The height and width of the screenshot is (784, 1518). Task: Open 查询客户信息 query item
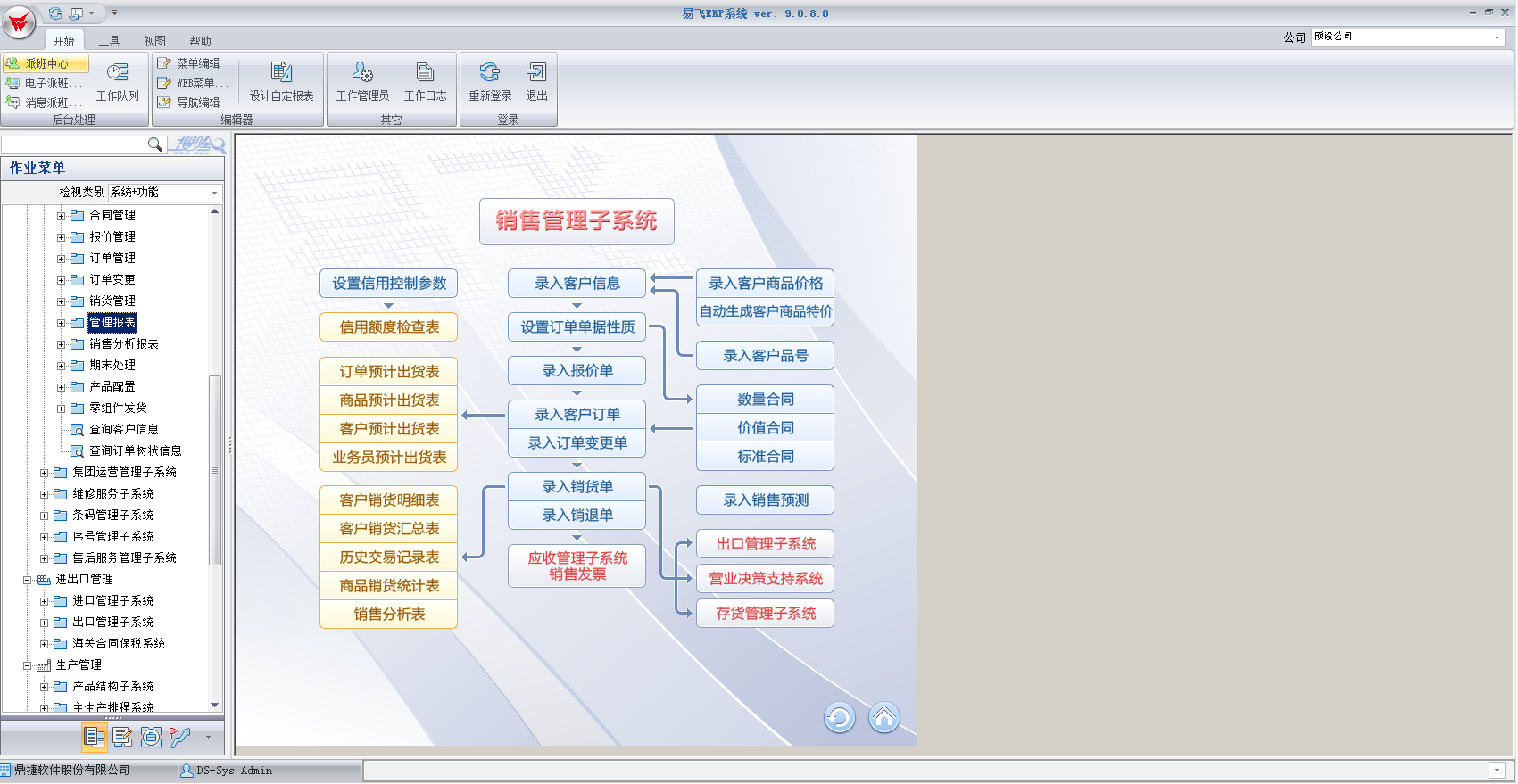(x=124, y=429)
